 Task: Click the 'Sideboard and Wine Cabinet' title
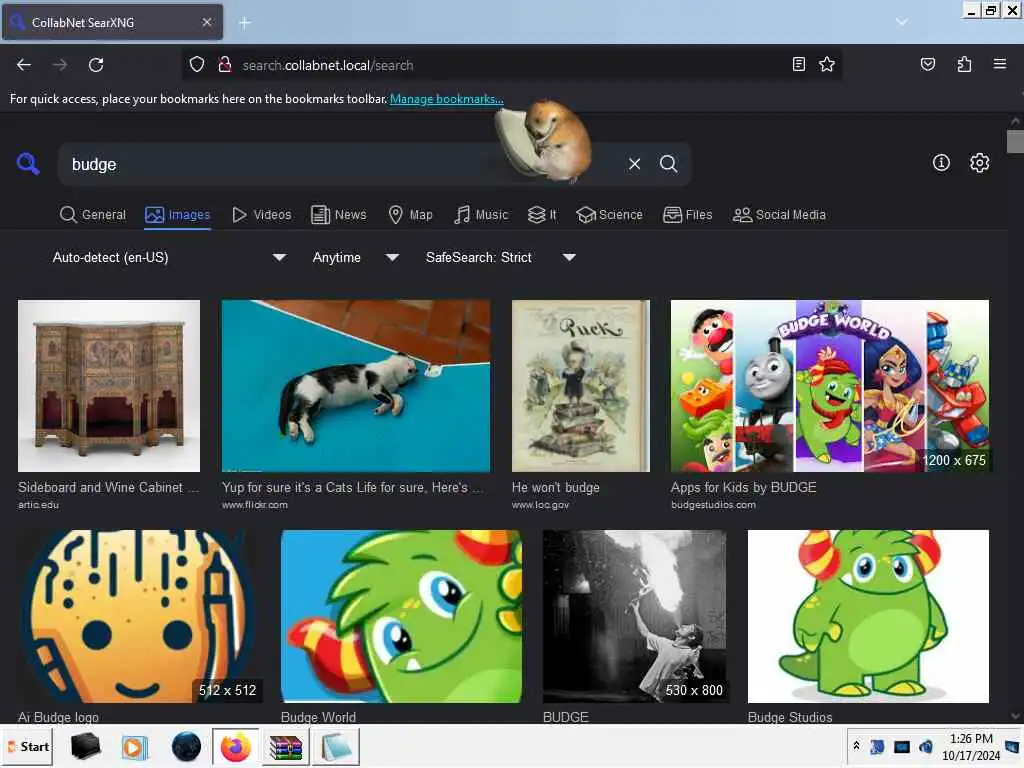click(x=108, y=487)
